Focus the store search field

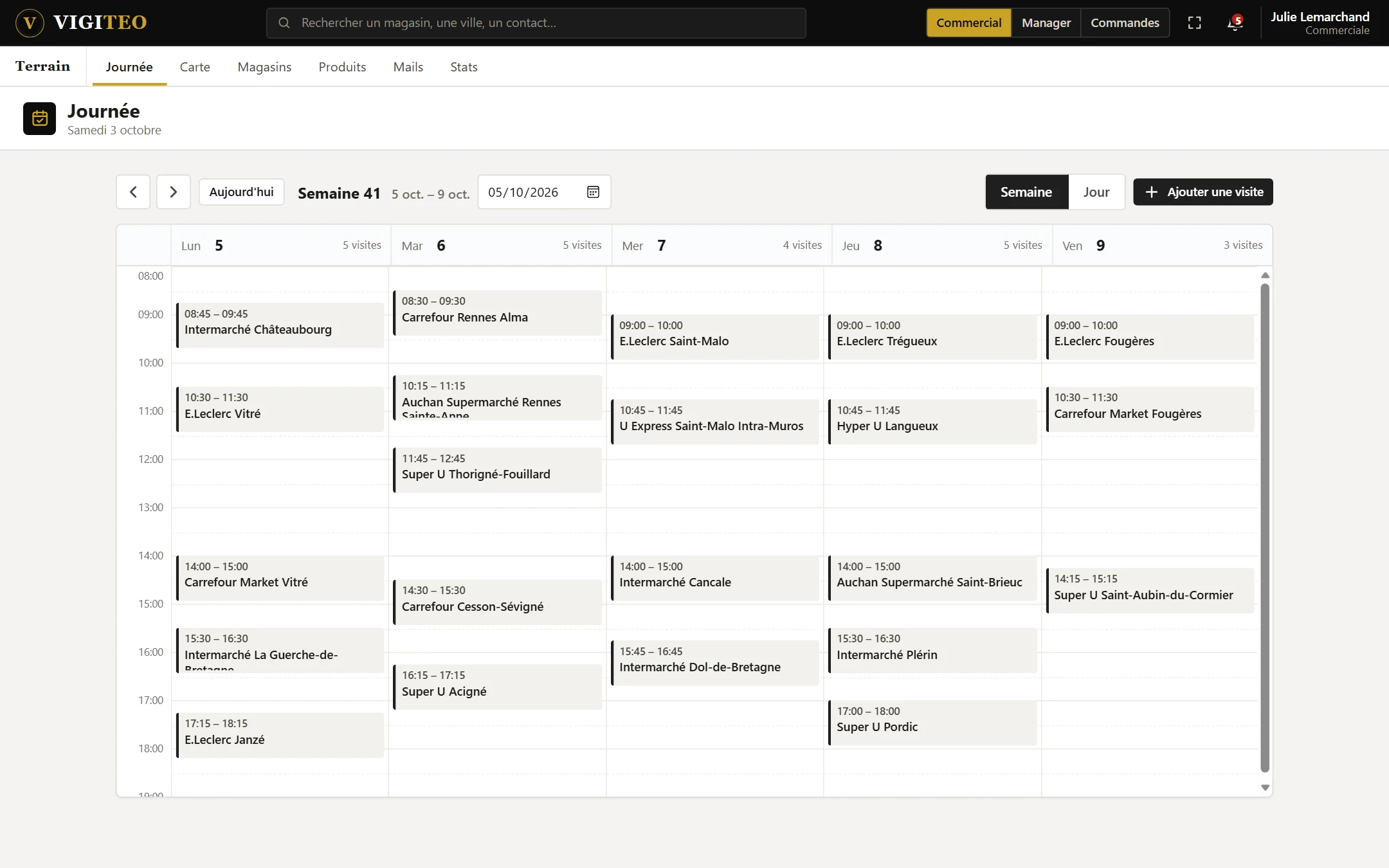536,23
